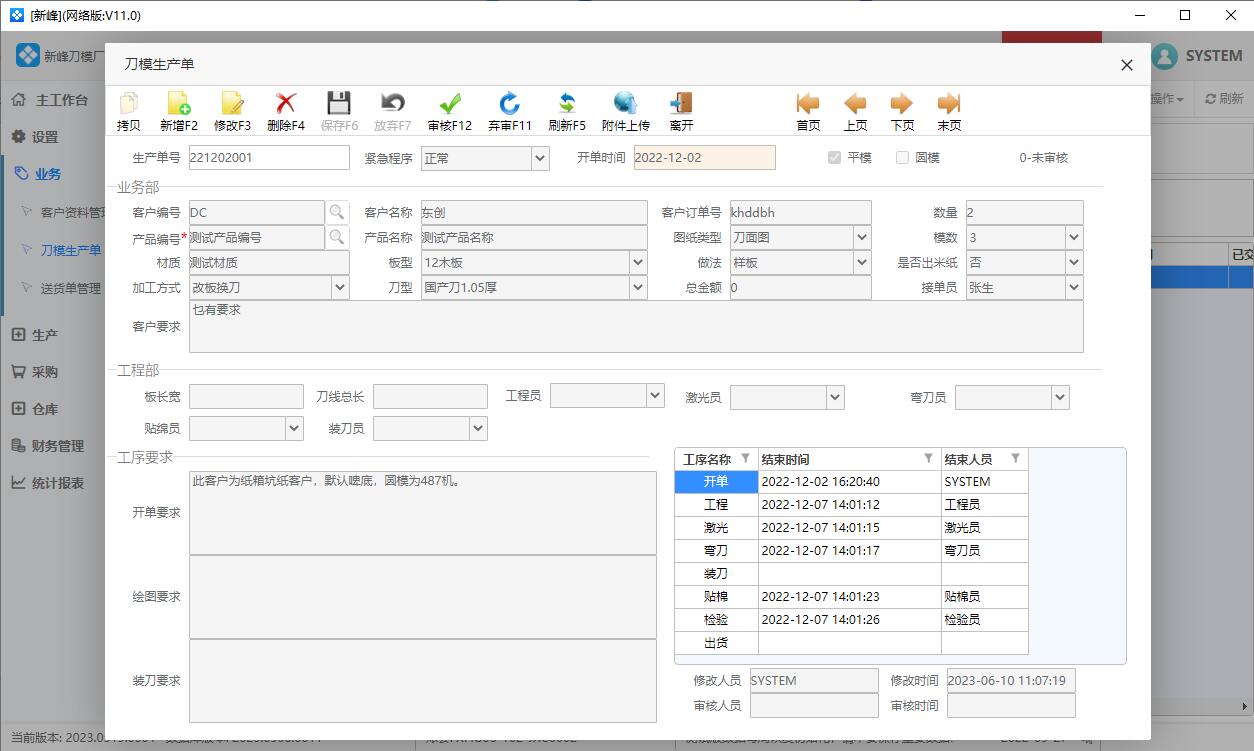Click the 修改F3 edit icon

232,103
